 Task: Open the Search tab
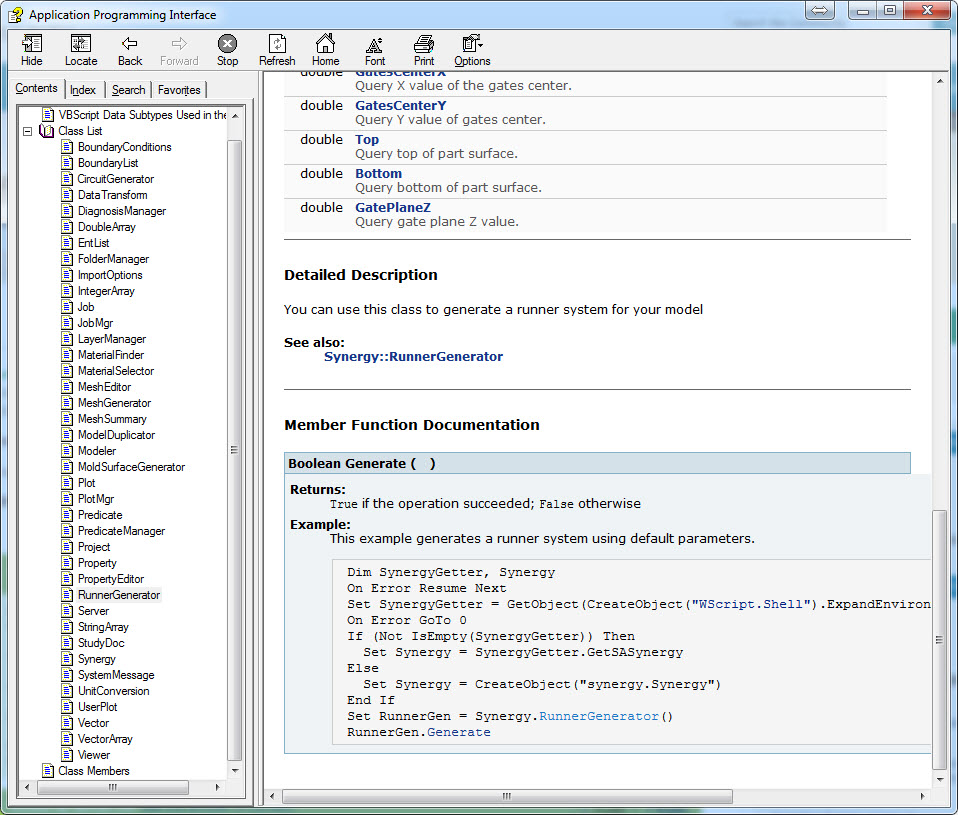(x=128, y=89)
